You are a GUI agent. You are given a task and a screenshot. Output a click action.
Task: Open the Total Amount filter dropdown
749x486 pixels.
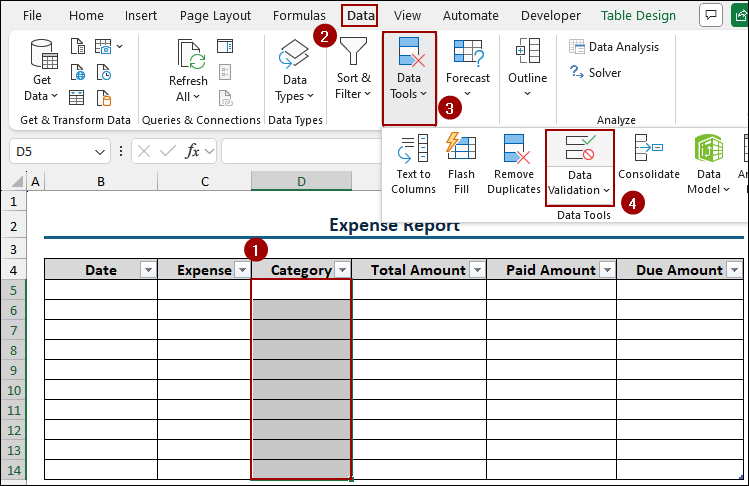click(477, 270)
